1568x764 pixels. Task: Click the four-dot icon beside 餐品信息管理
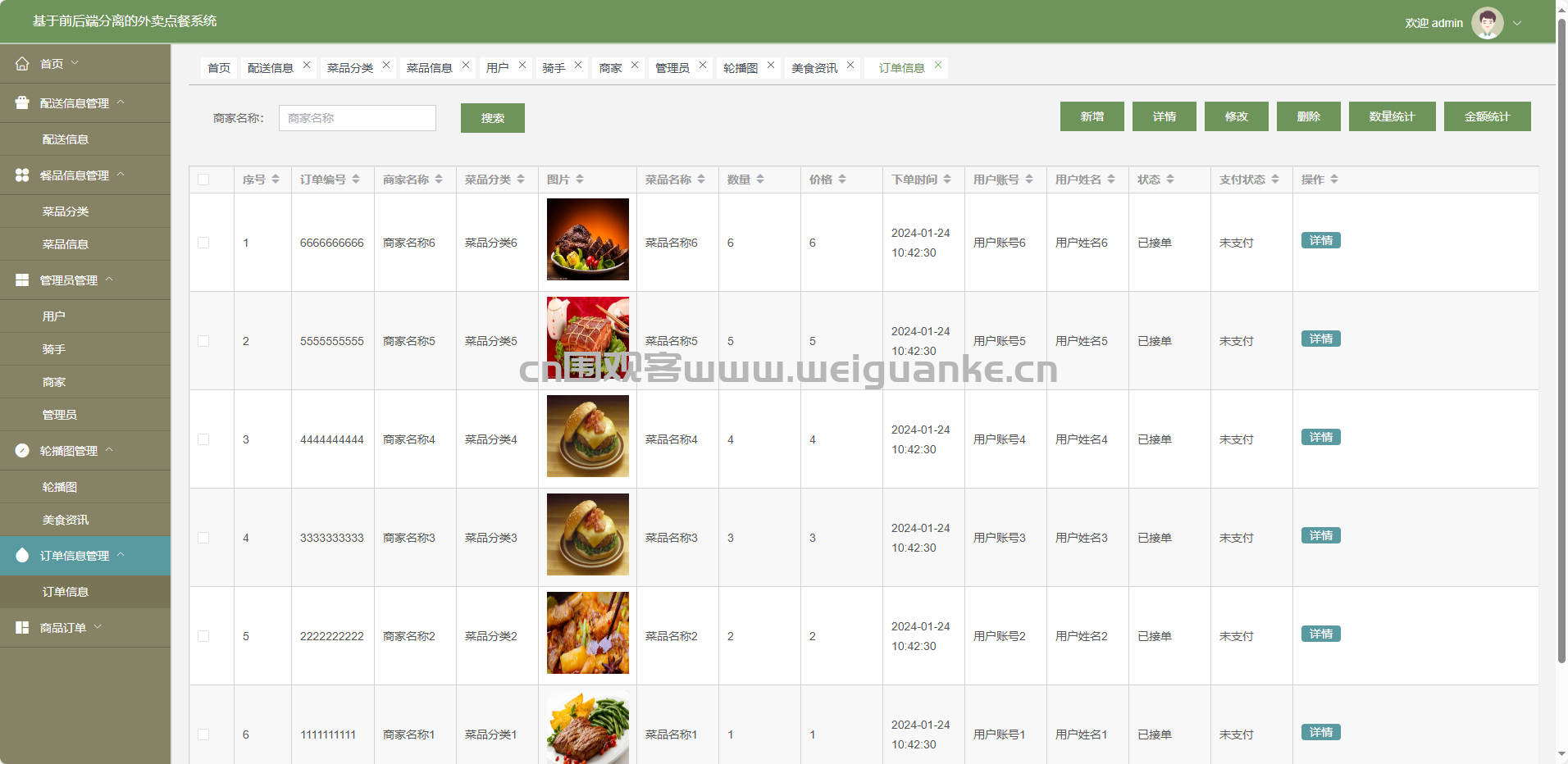[22, 175]
